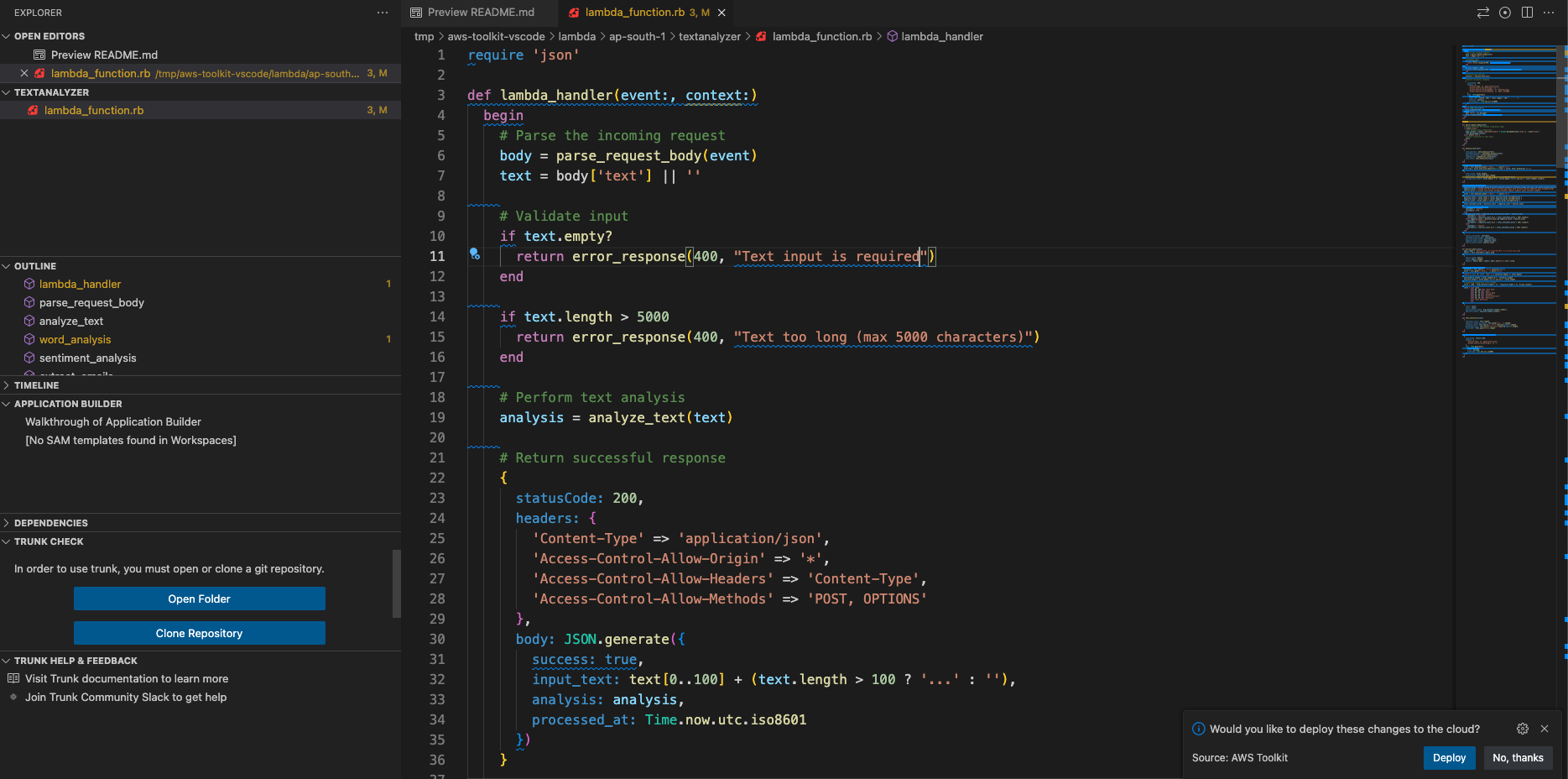Click analyze_text symbol icon in Outline
This screenshot has height=779, width=1568.
[29, 321]
